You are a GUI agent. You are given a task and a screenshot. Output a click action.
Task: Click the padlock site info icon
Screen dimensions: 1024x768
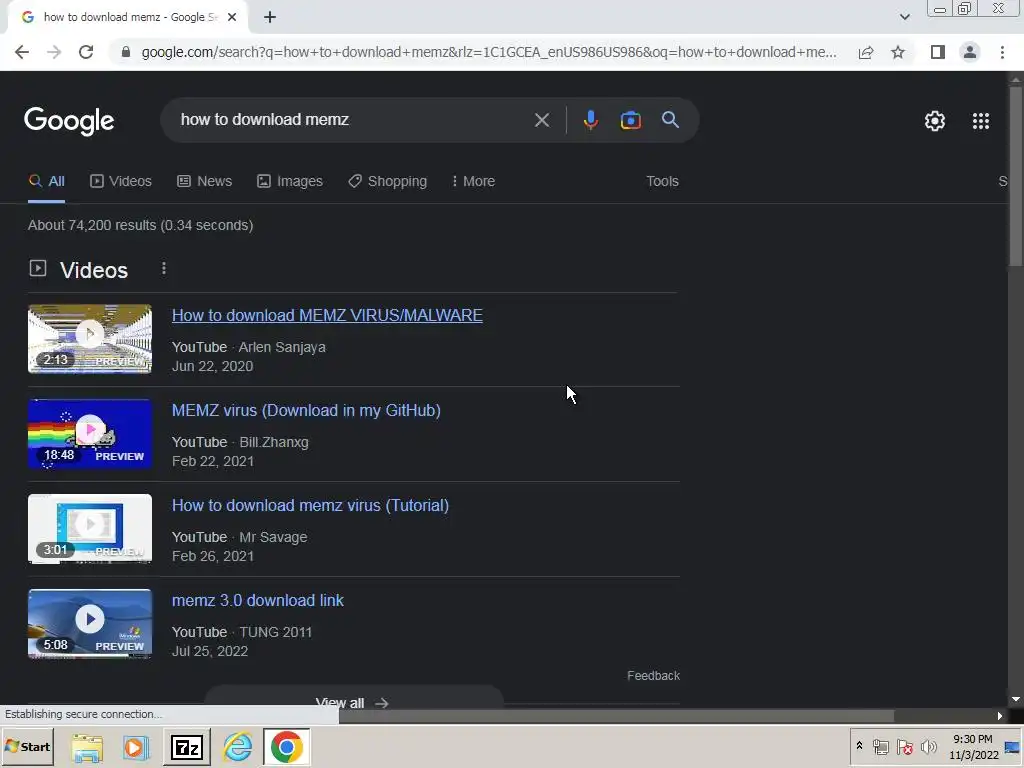tap(126, 52)
